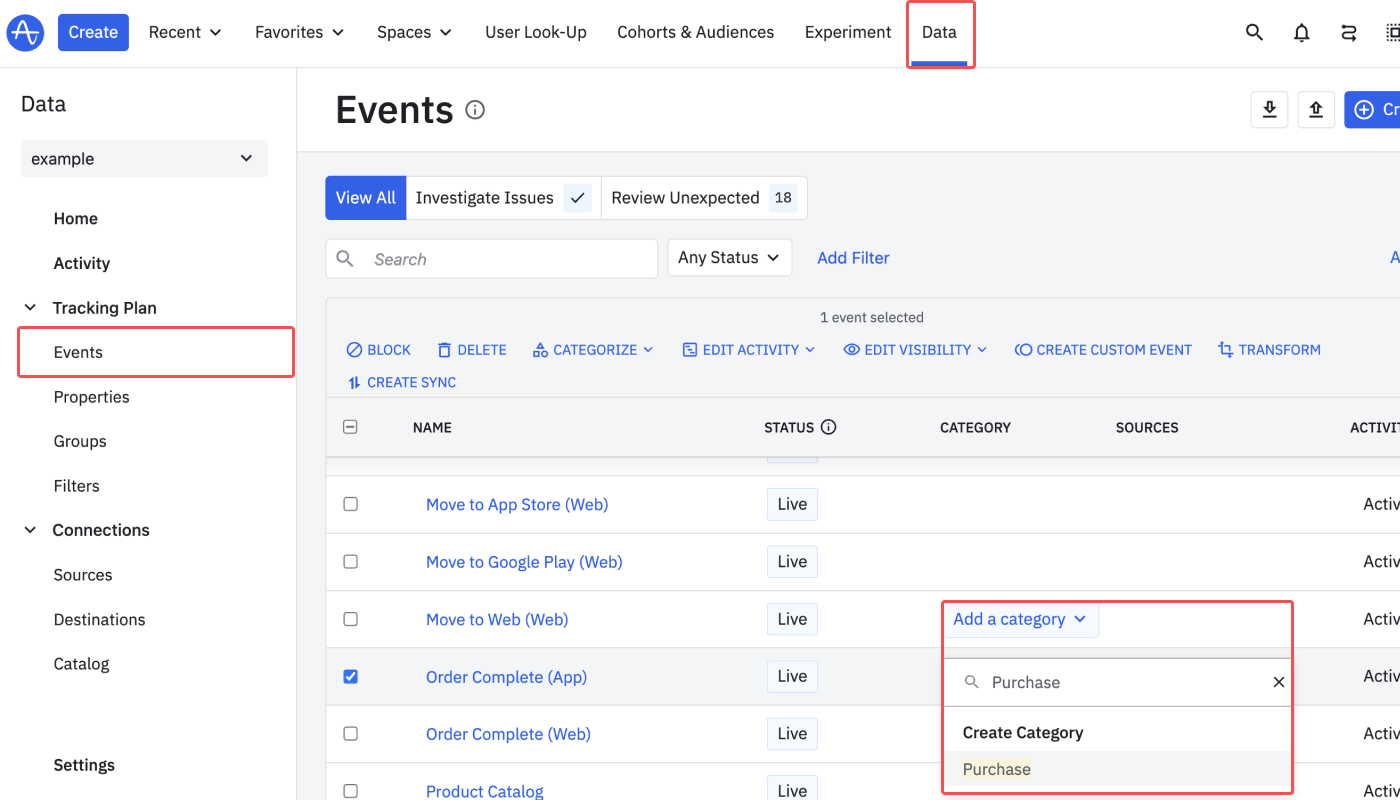Click Create Custom Event action
1400x800 pixels.
tap(1103, 350)
